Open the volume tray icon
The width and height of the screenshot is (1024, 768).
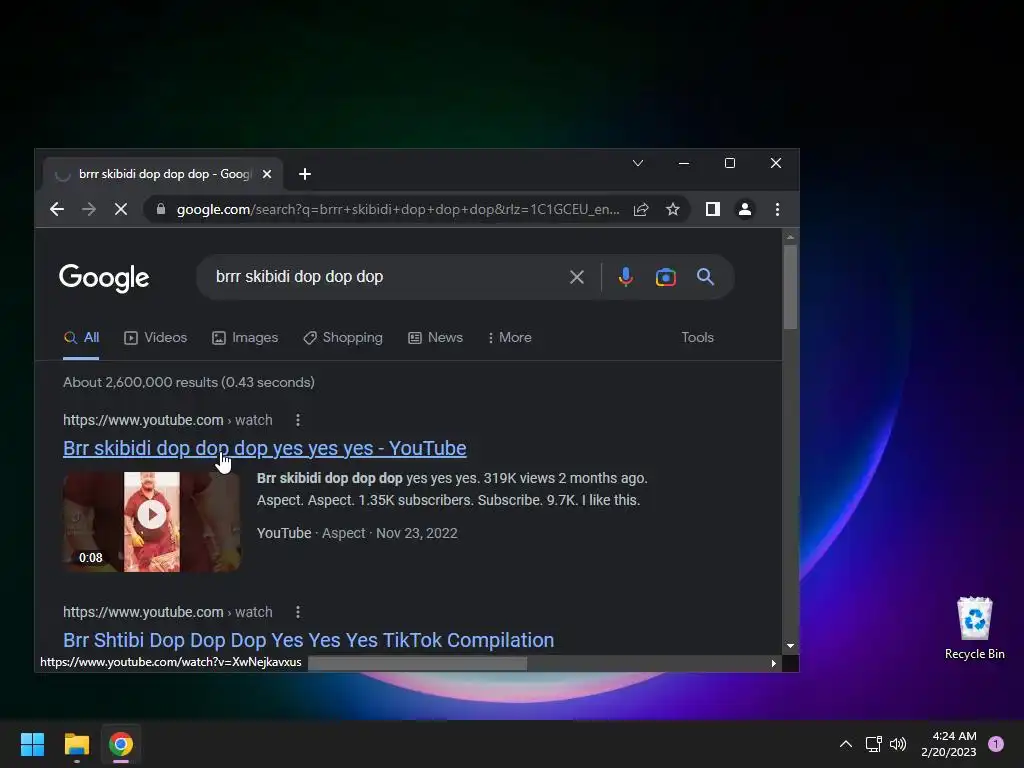coord(898,744)
